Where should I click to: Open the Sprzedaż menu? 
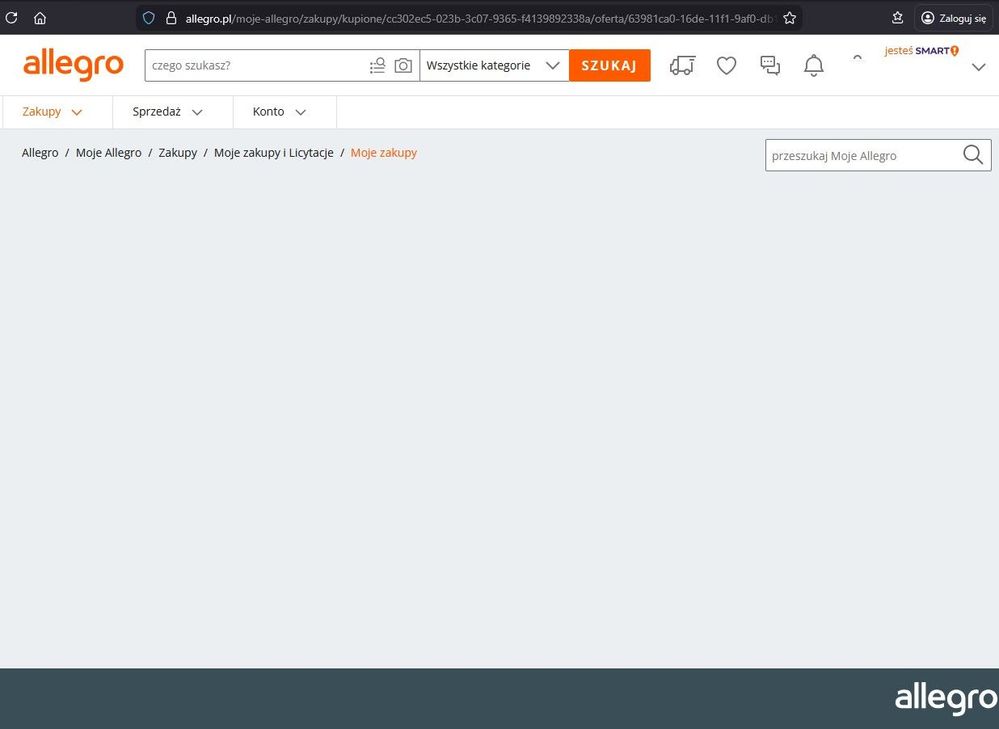(x=168, y=112)
